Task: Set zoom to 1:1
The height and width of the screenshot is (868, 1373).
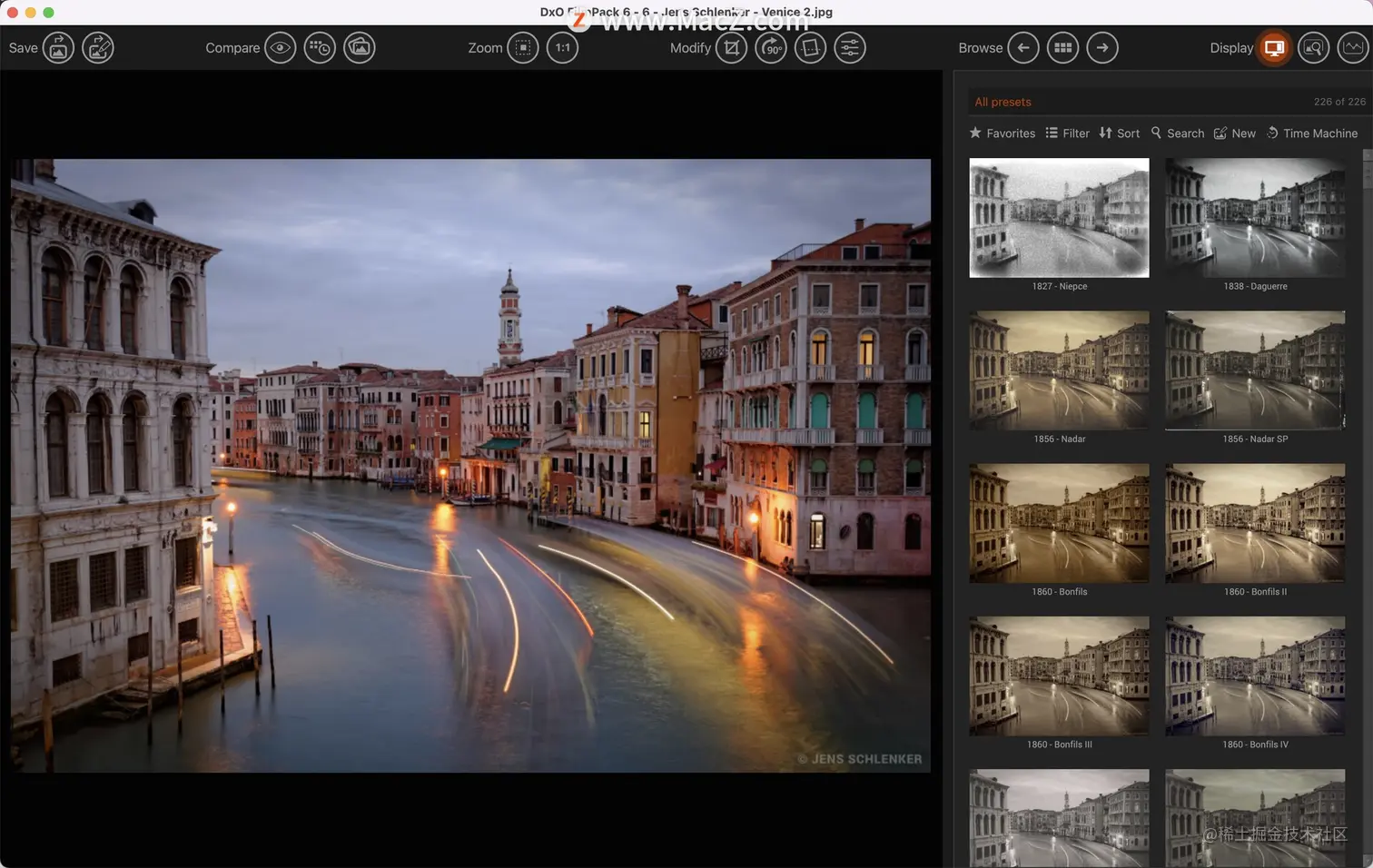Action: coord(563,48)
